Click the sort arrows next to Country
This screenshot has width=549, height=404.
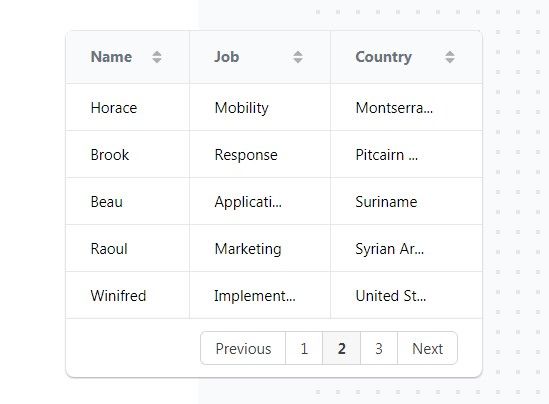[x=450, y=57]
